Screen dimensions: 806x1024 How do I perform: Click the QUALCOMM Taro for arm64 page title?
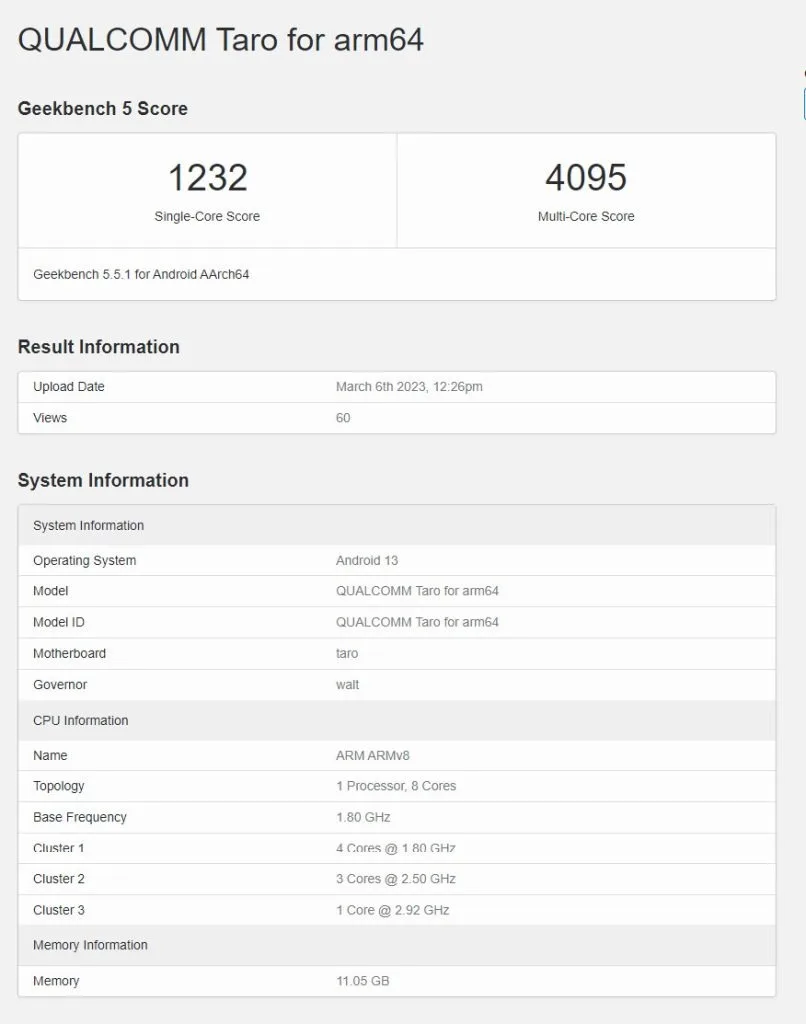tap(220, 40)
